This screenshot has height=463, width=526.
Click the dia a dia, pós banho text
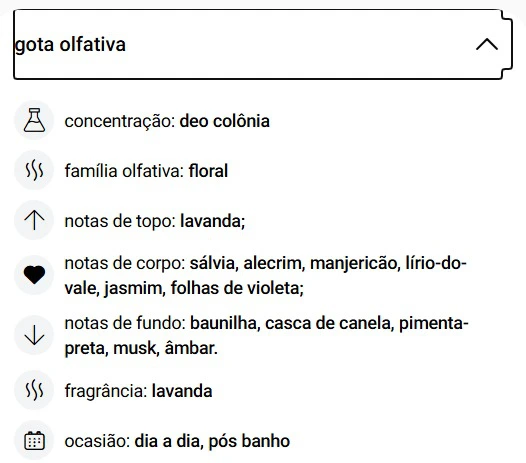pos(212,441)
